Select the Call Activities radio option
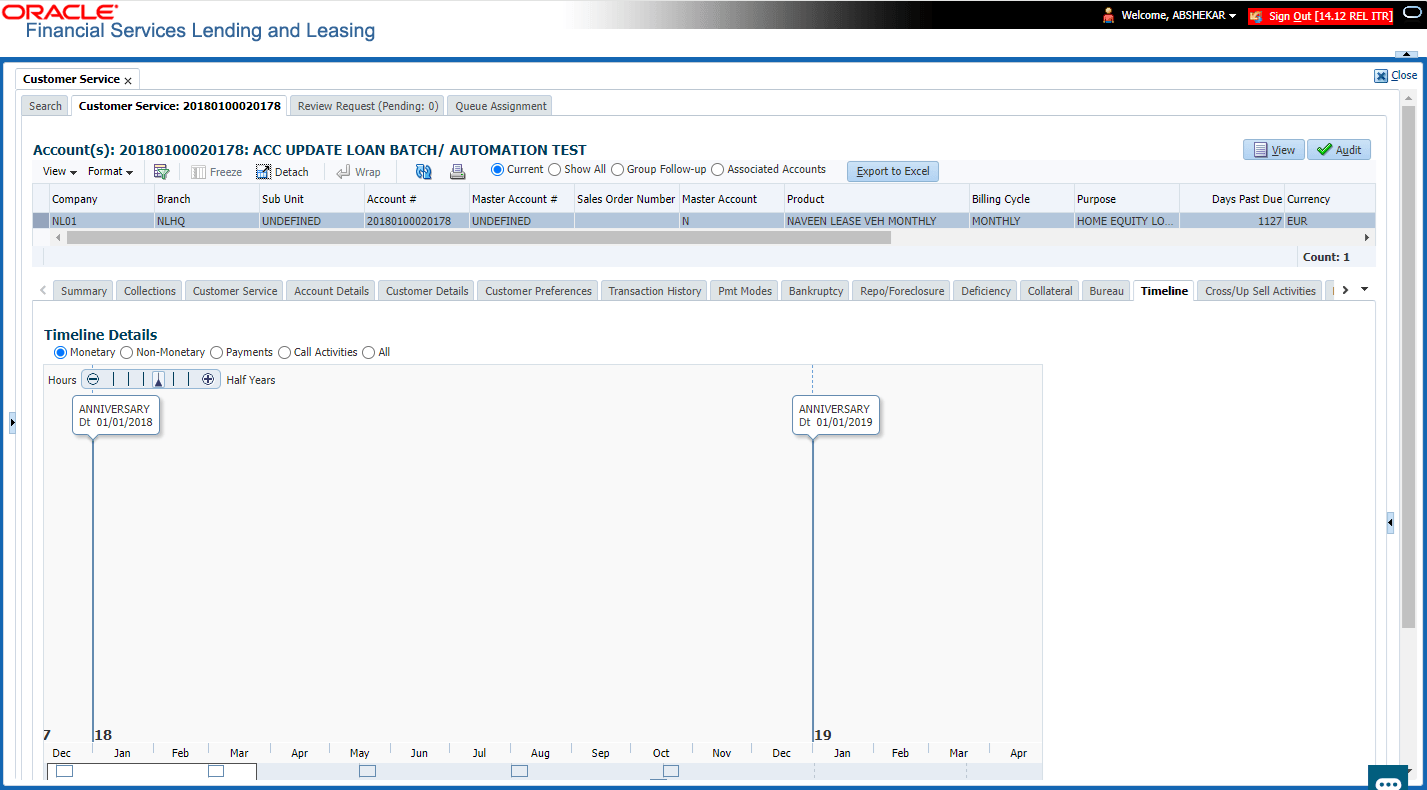1427x790 pixels. pyautogui.click(x=284, y=352)
